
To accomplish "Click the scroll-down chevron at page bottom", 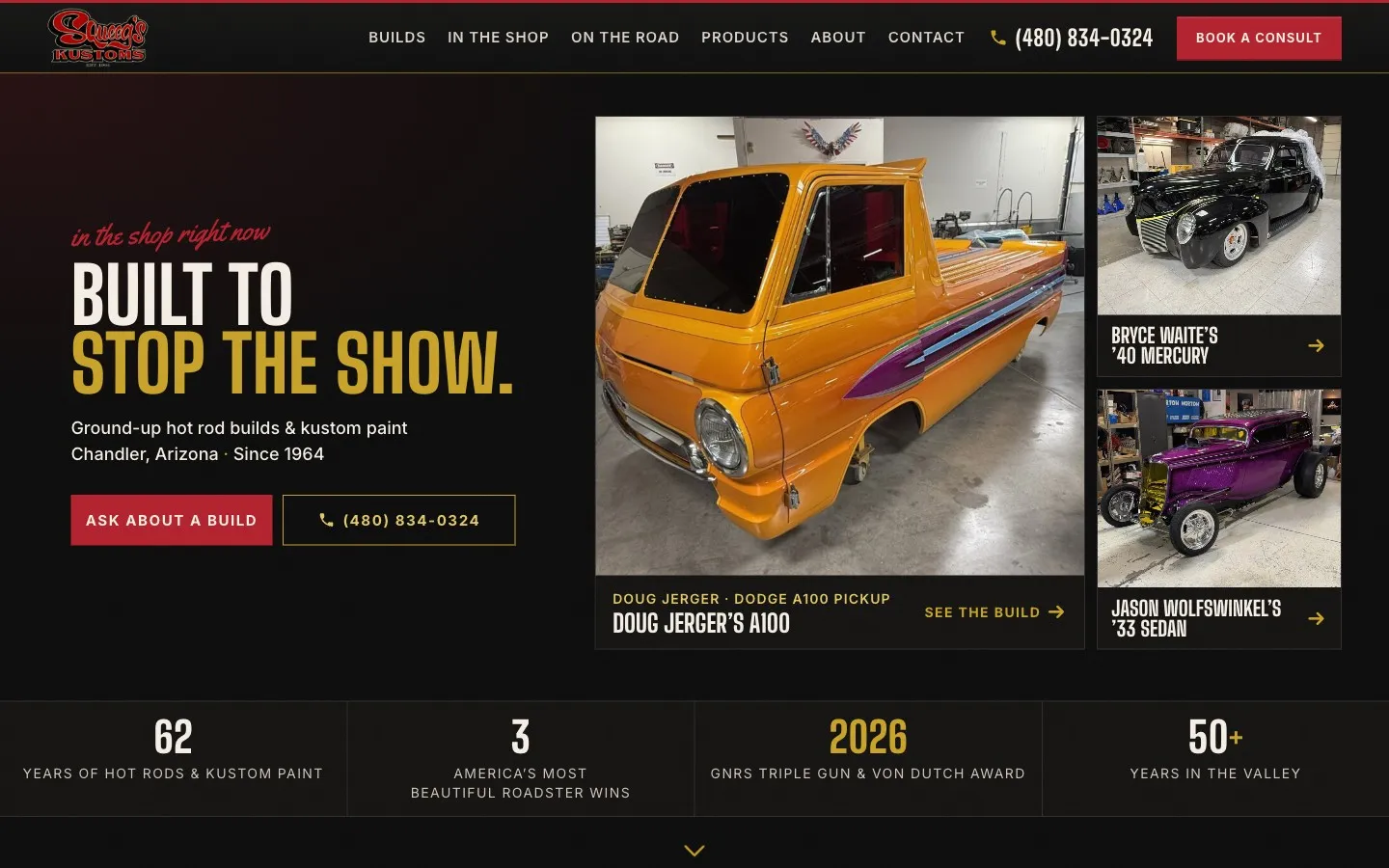I will point(694,850).
